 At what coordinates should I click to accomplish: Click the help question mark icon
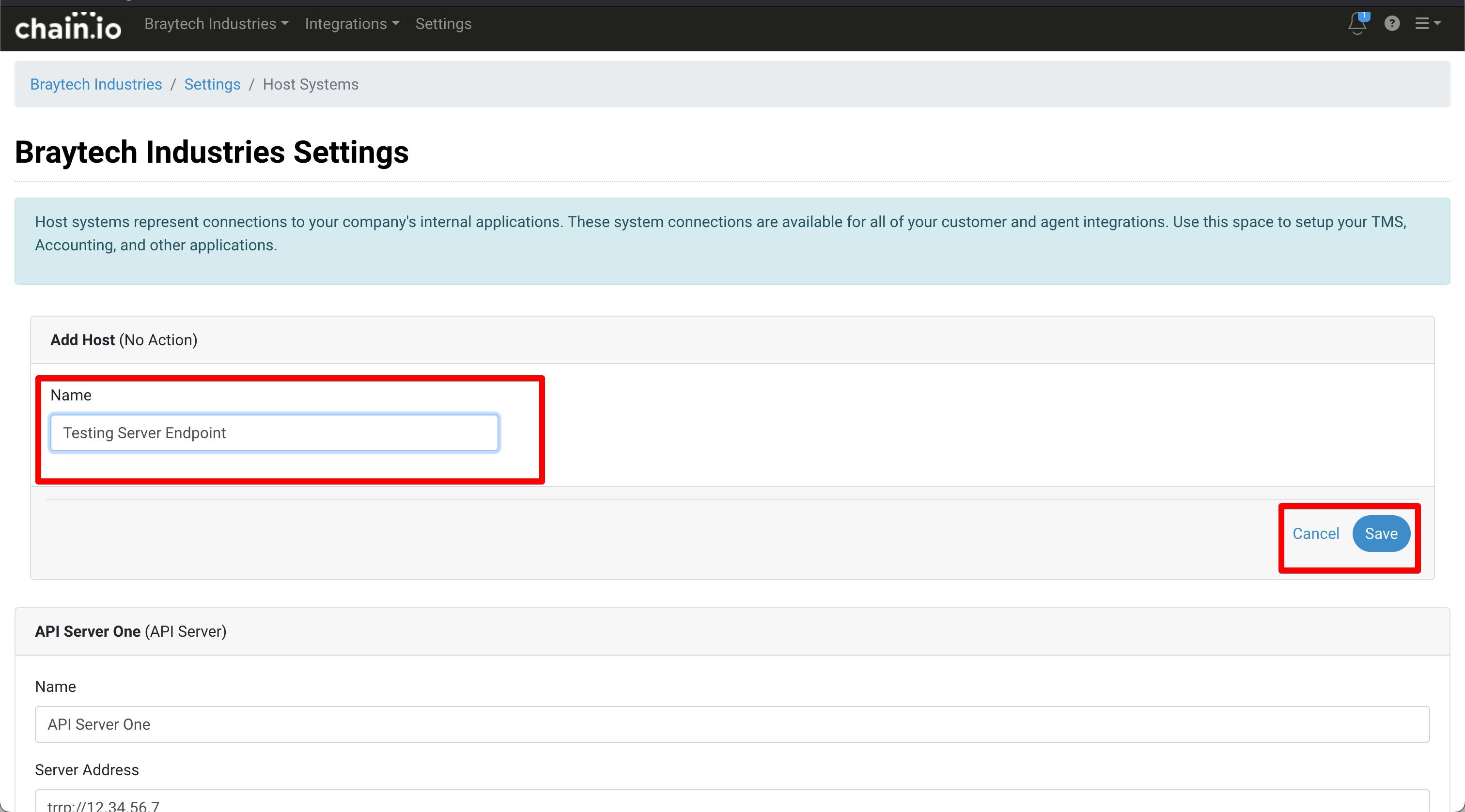click(1392, 24)
